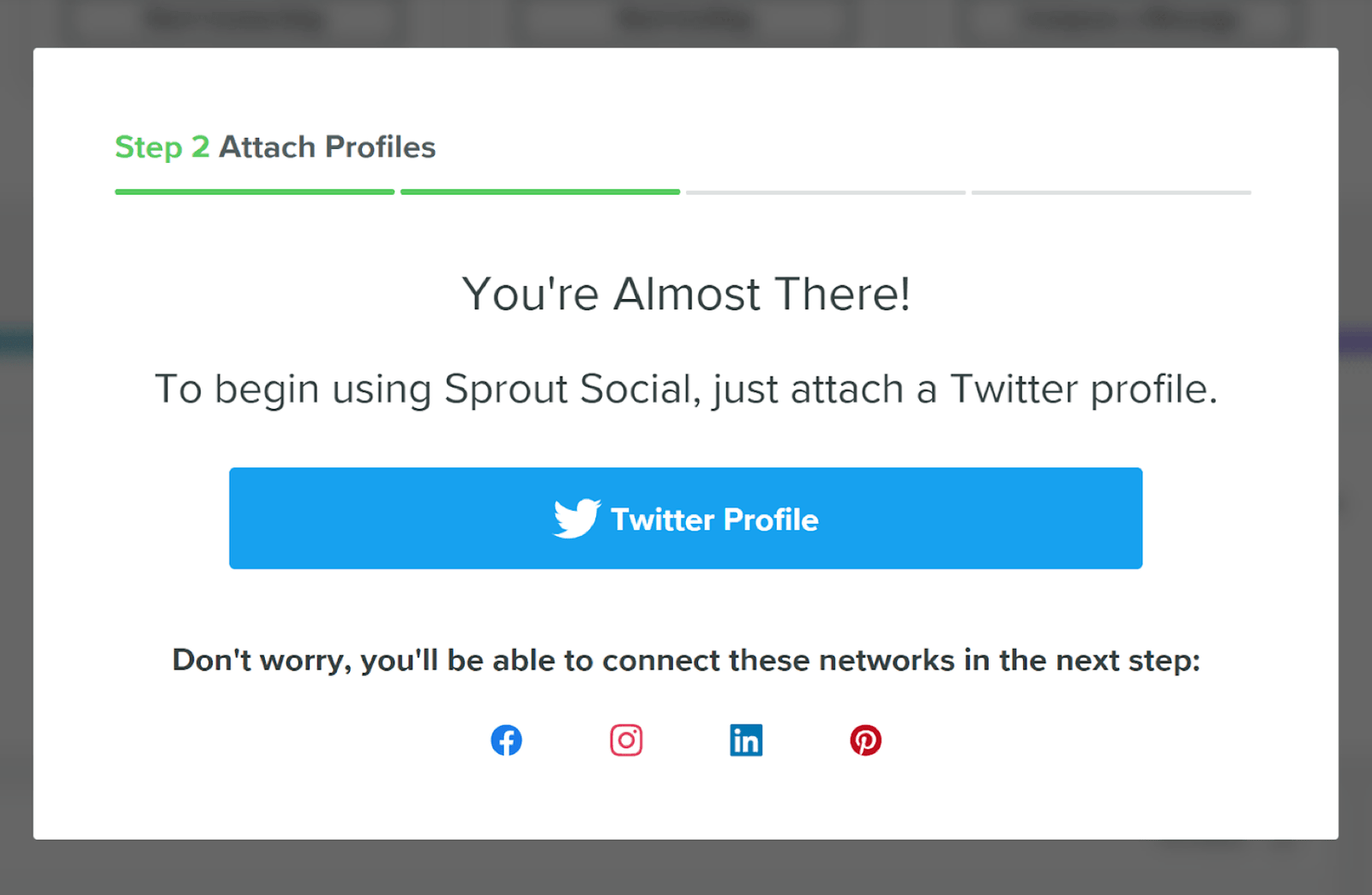
Task: Attach a profile via Twitter Profile label
Action: click(714, 520)
